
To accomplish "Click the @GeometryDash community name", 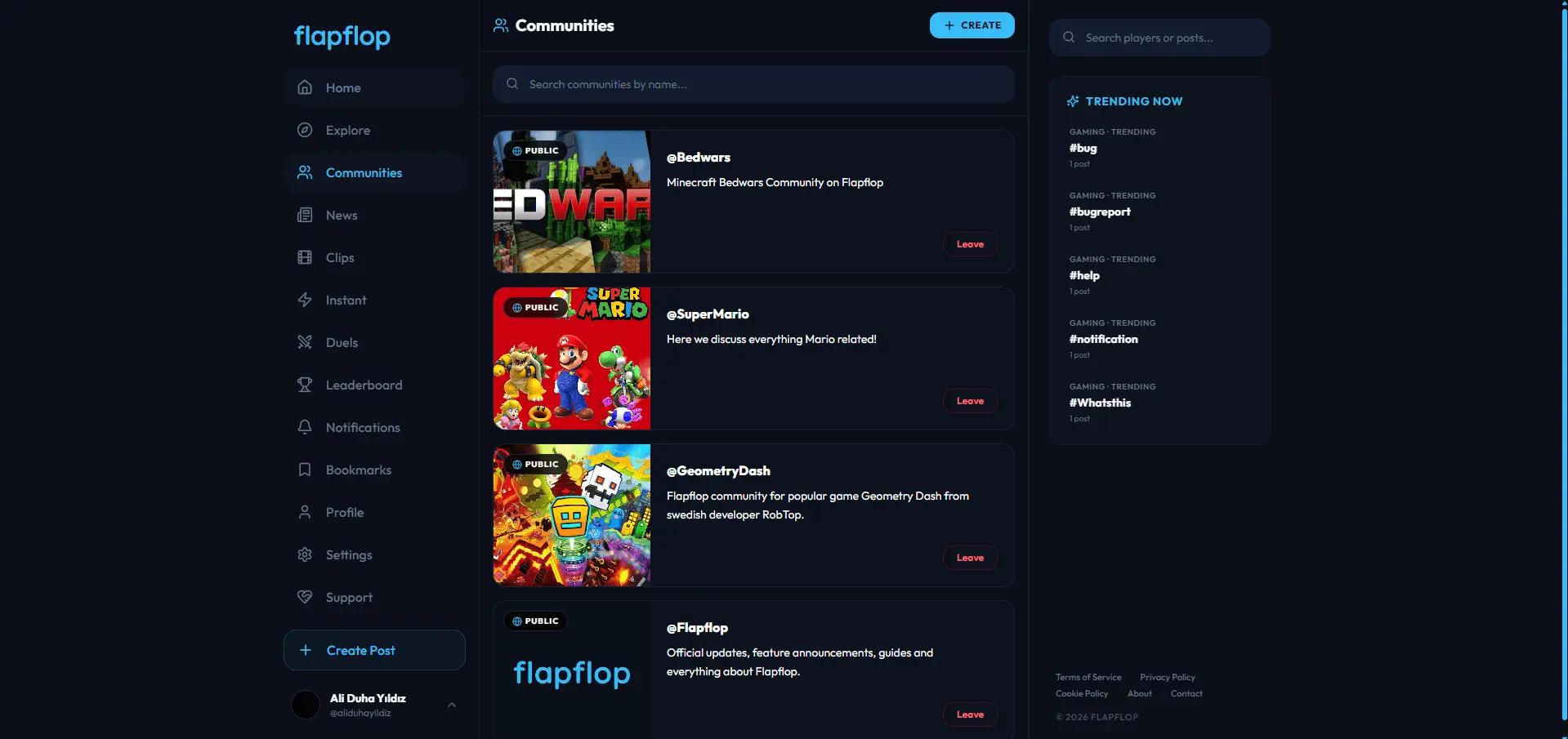I will click(718, 471).
